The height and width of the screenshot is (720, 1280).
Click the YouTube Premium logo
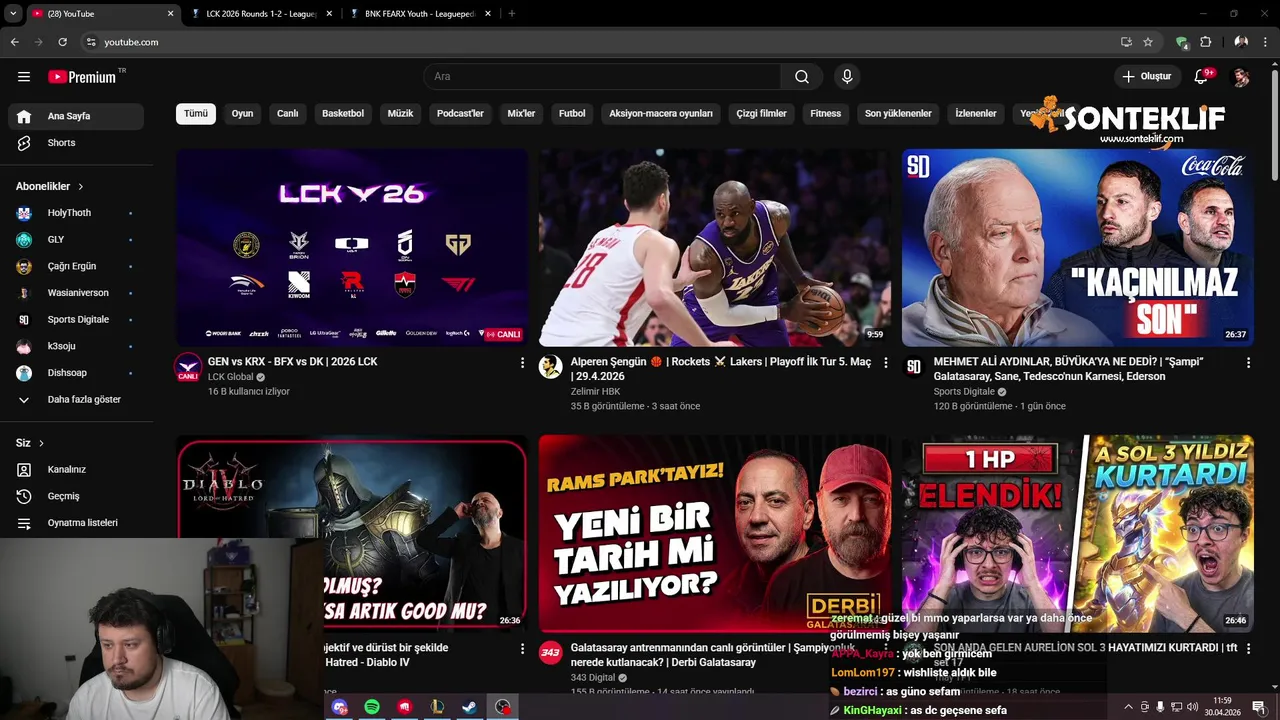(x=83, y=77)
